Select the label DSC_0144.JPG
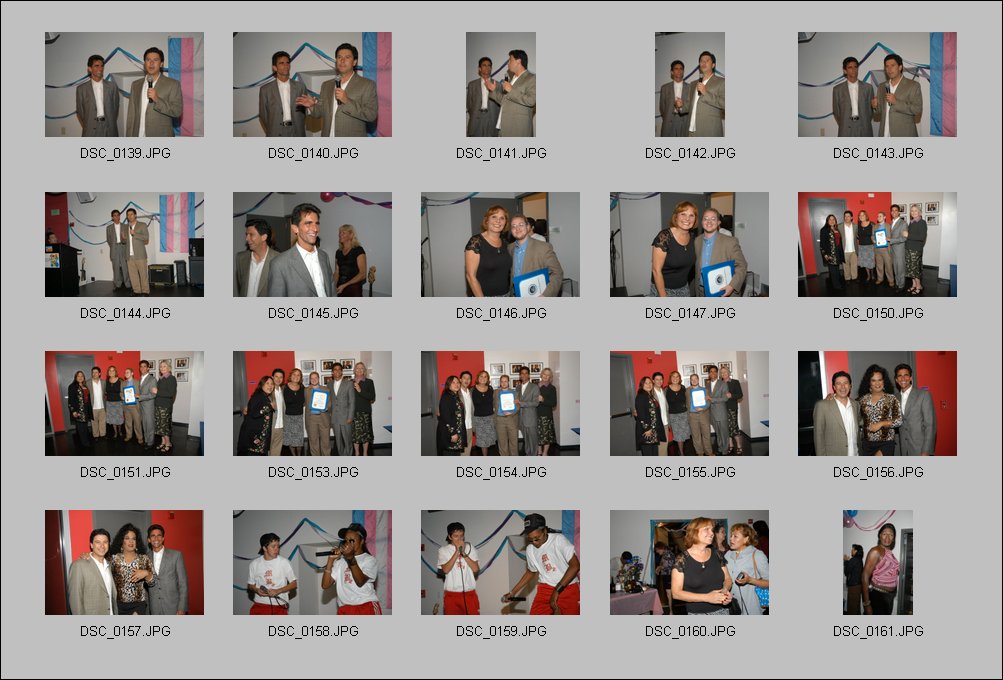The height and width of the screenshot is (680, 1003). pos(125,313)
